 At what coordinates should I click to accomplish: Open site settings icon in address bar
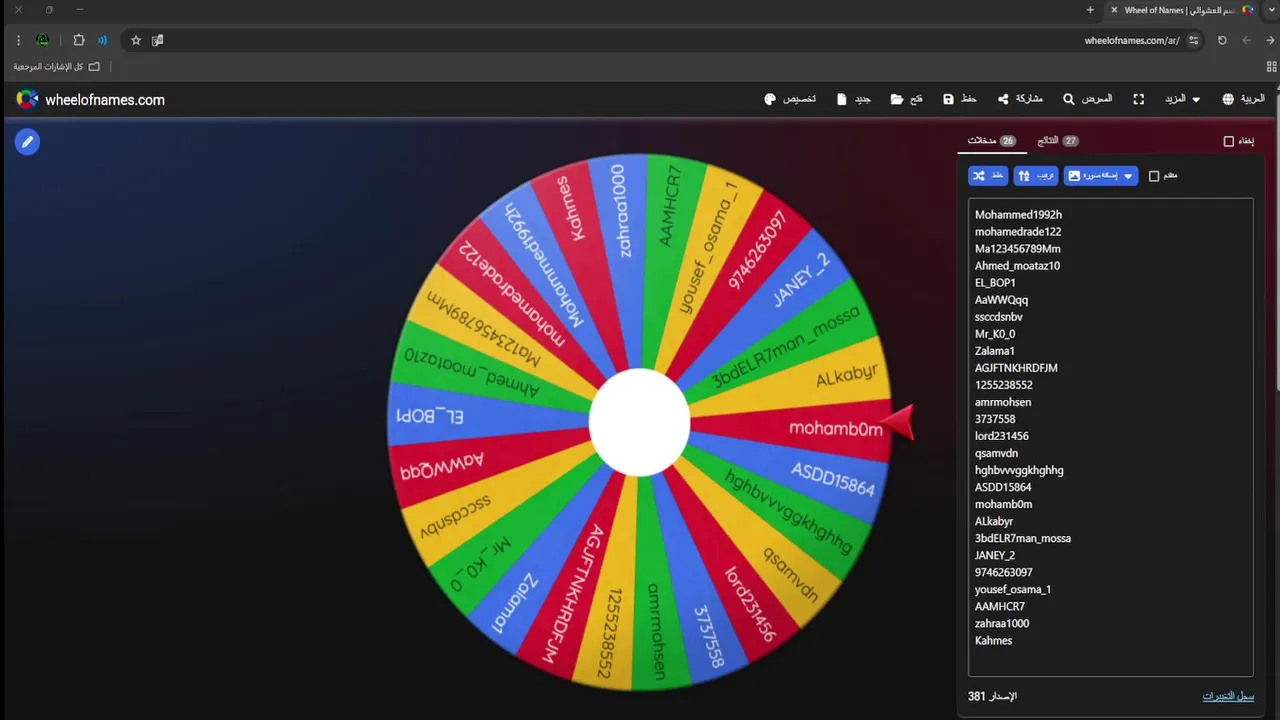point(1193,41)
